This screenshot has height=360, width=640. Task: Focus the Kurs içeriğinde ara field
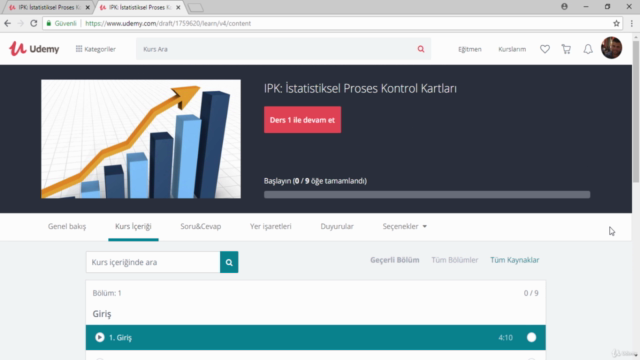click(153, 262)
